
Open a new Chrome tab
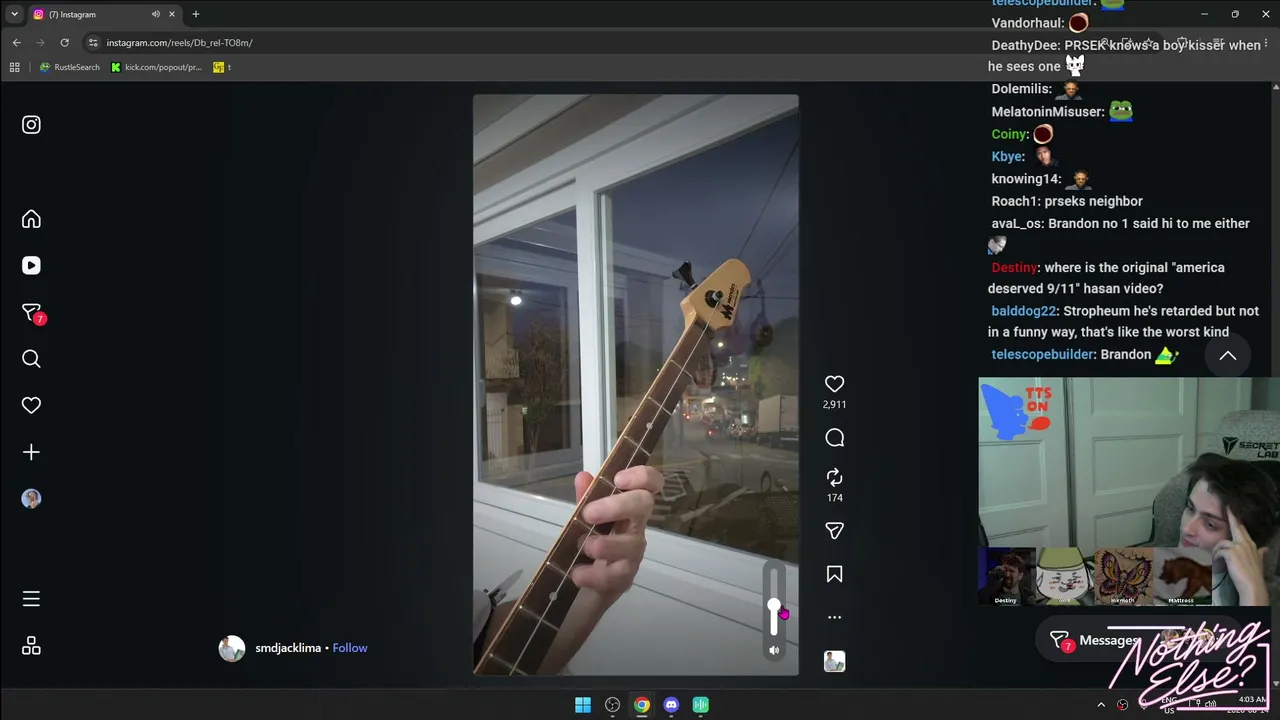196,14
